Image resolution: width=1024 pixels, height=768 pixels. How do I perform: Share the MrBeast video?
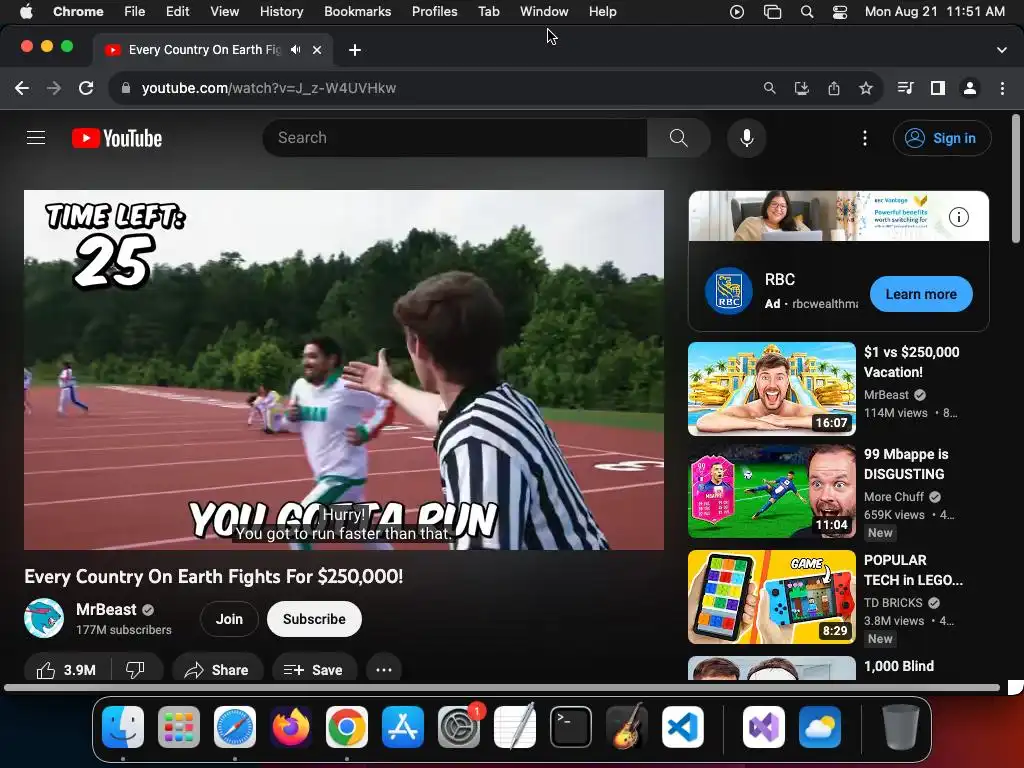click(x=217, y=670)
